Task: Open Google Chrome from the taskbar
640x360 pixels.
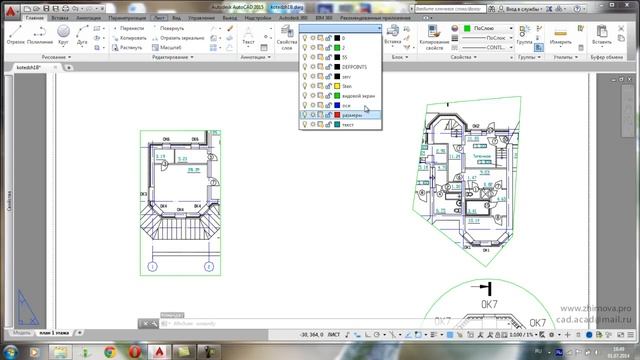Action: (110, 352)
